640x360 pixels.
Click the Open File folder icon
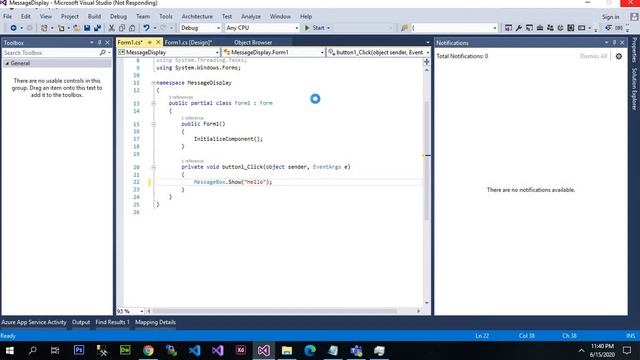point(76,28)
